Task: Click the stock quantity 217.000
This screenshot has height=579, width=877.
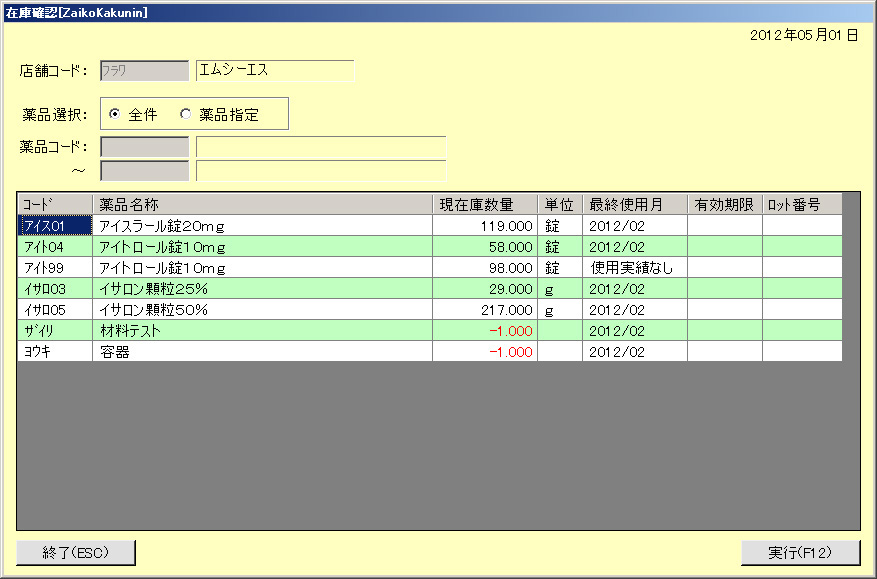Action: 485,309
